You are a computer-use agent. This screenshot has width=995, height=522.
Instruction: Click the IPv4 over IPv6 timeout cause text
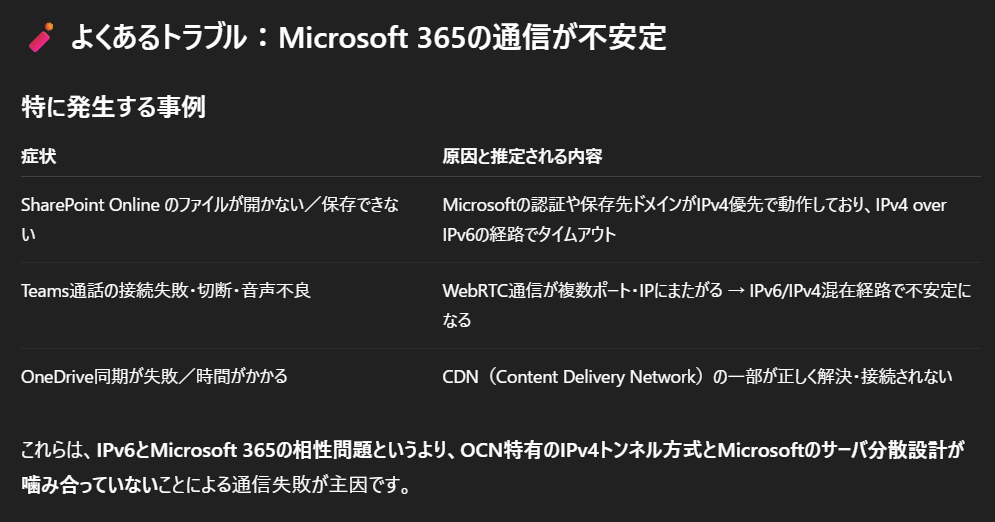point(694,219)
